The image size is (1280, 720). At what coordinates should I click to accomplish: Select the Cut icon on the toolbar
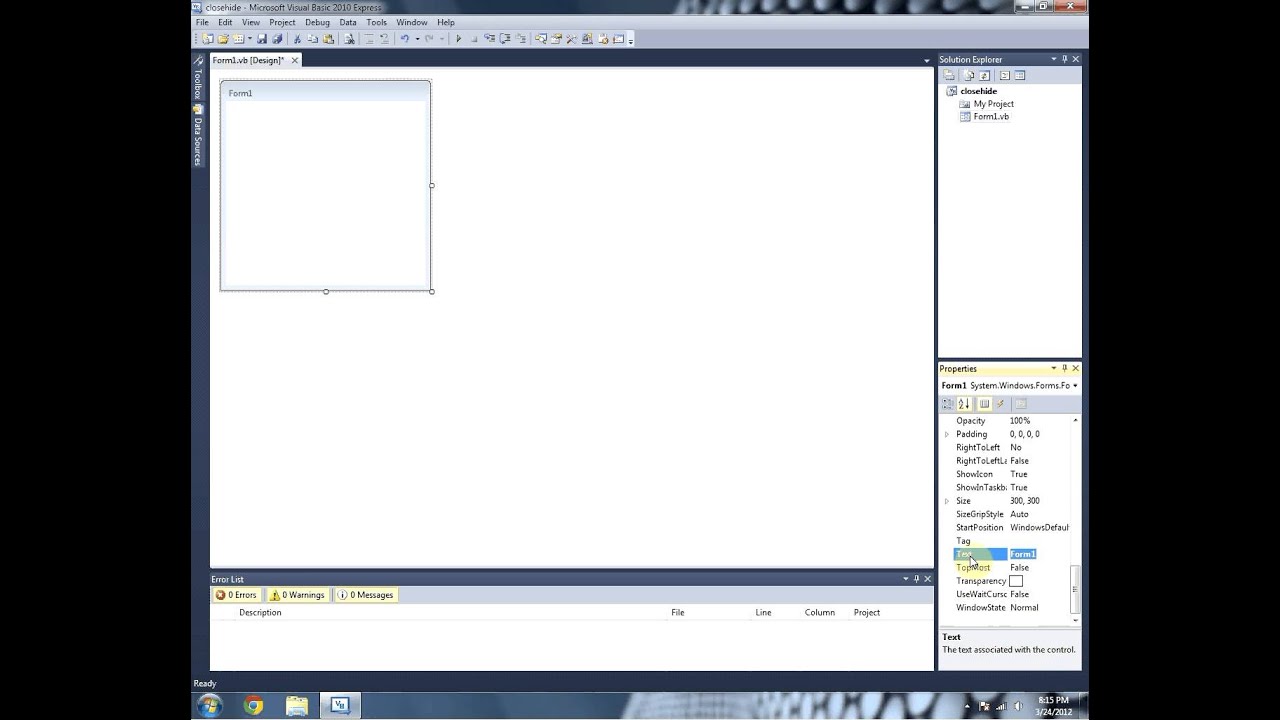pyautogui.click(x=297, y=38)
